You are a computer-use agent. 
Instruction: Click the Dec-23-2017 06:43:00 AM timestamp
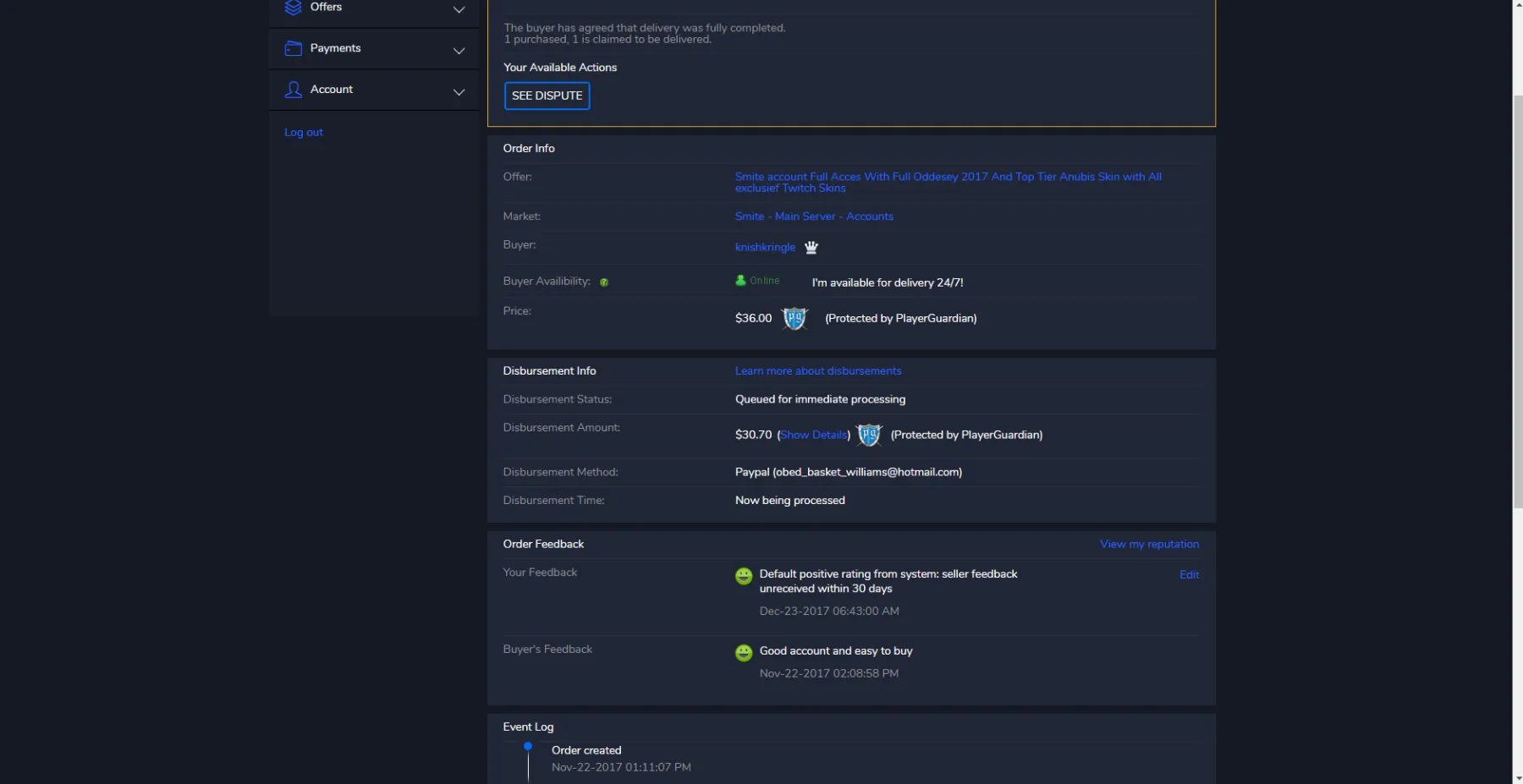tap(829, 611)
